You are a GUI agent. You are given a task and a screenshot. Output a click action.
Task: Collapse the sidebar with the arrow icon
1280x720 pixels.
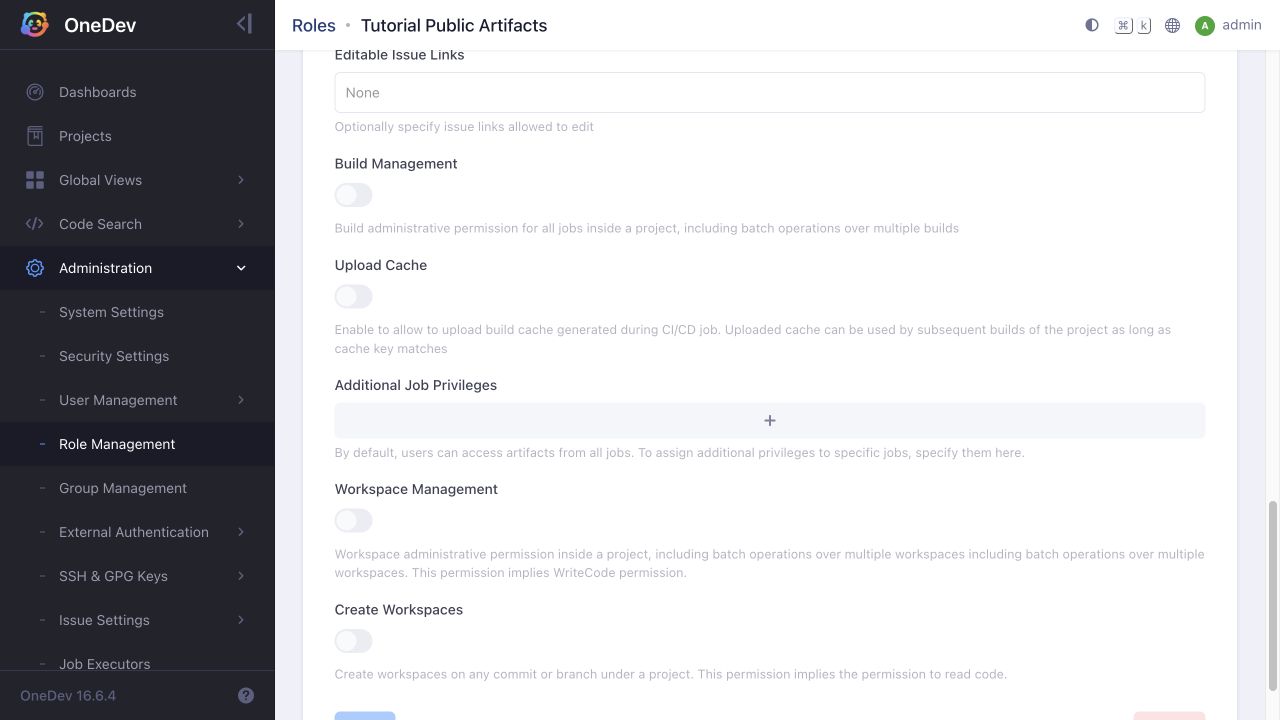tap(244, 24)
